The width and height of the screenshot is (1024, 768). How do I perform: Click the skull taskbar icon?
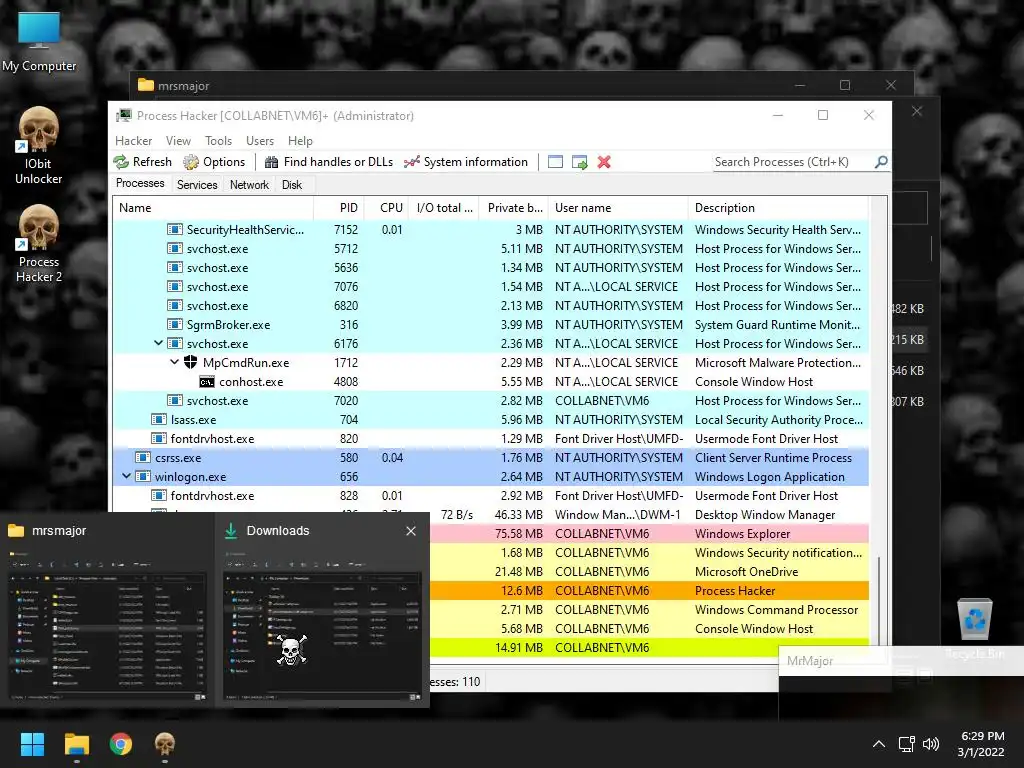tap(165, 744)
